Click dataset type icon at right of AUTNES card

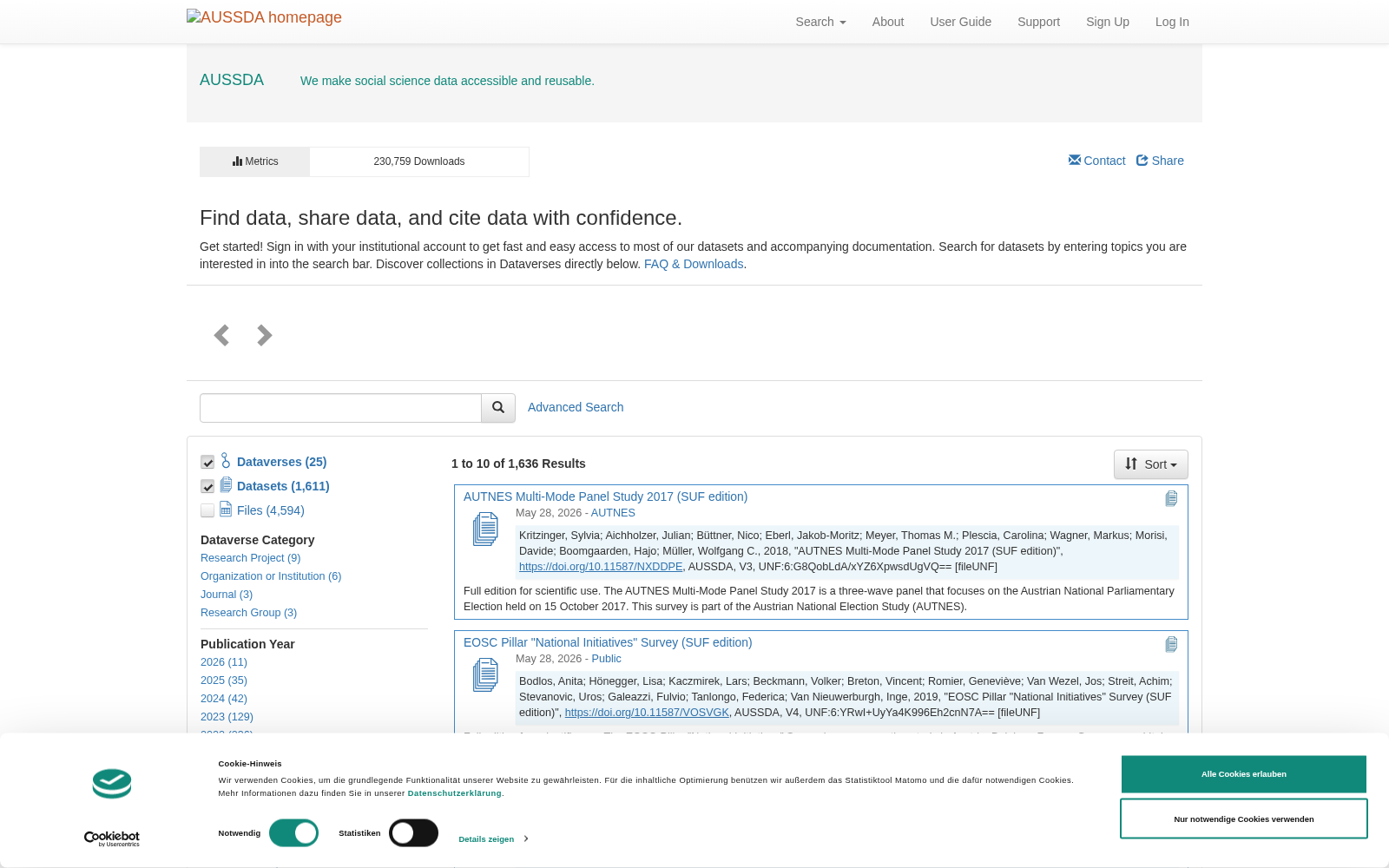tap(1171, 498)
